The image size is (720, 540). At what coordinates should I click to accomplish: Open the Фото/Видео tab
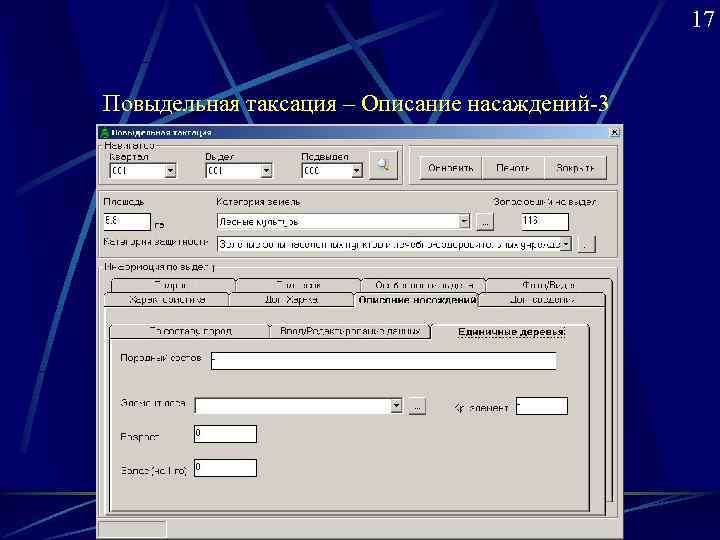click(549, 285)
